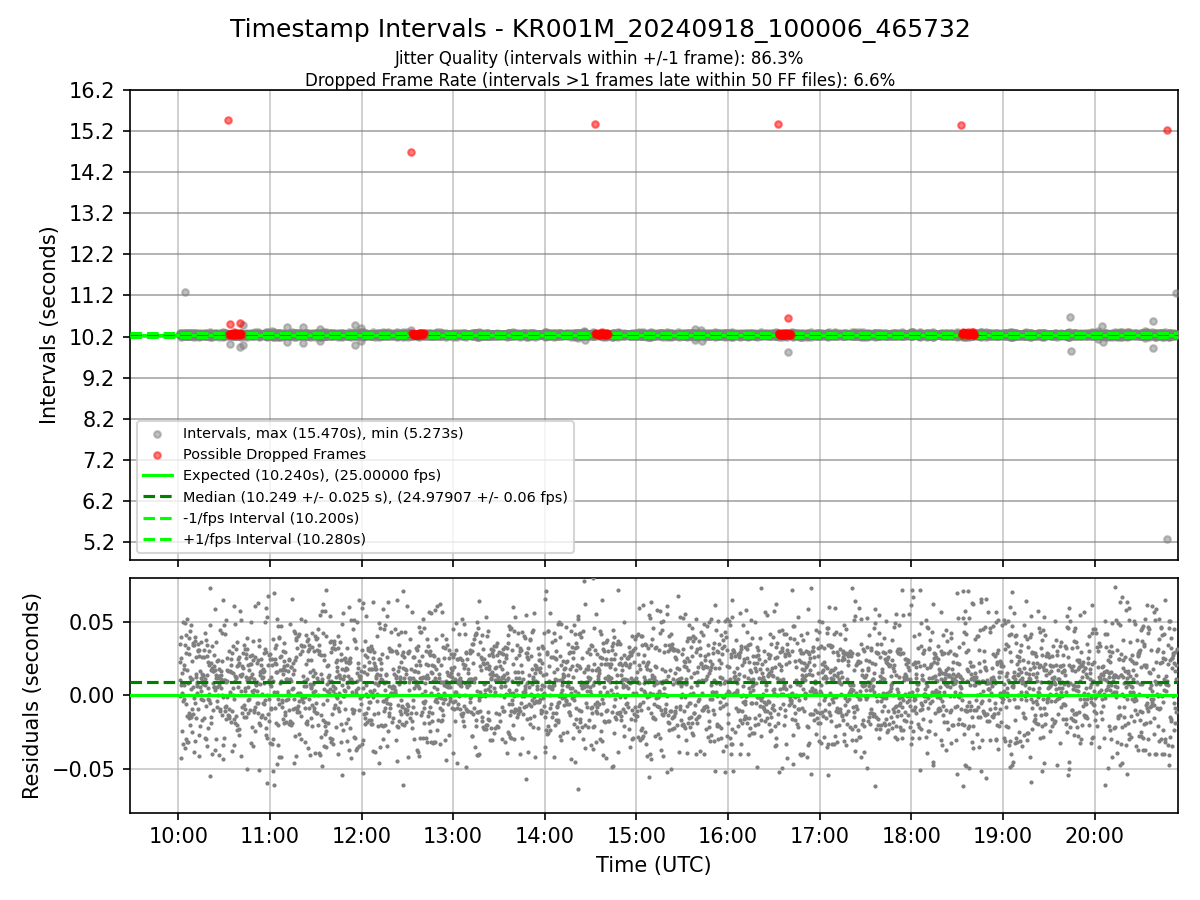Select the 'Jitter Quality' 86.3% subtitle line
The width and height of the screenshot is (1200, 900).
coord(599,58)
